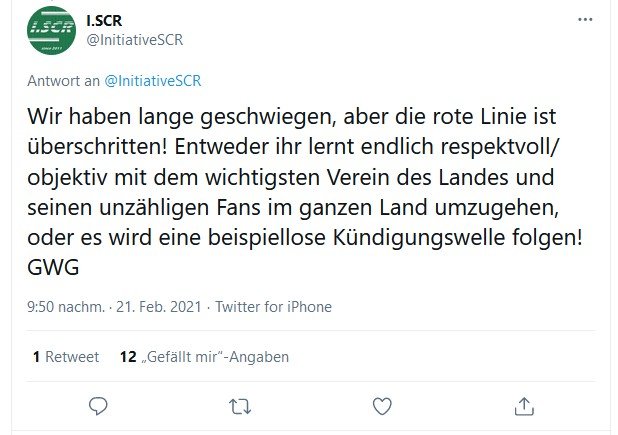Click the bold retweet count number 1
The width and height of the screenshot is (618, 435).
click(36, 357)
